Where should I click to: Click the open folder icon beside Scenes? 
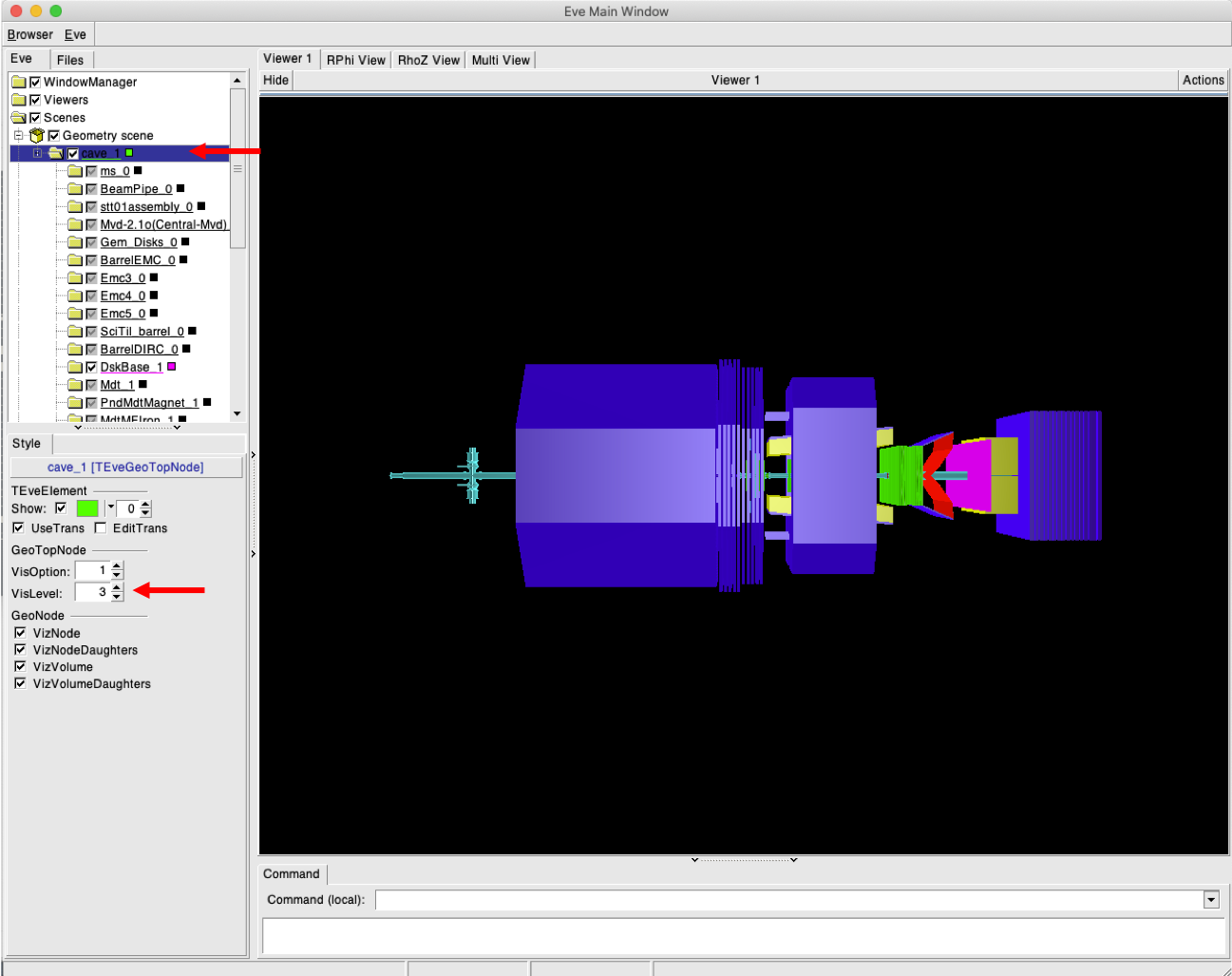click(x=19, y=118)
